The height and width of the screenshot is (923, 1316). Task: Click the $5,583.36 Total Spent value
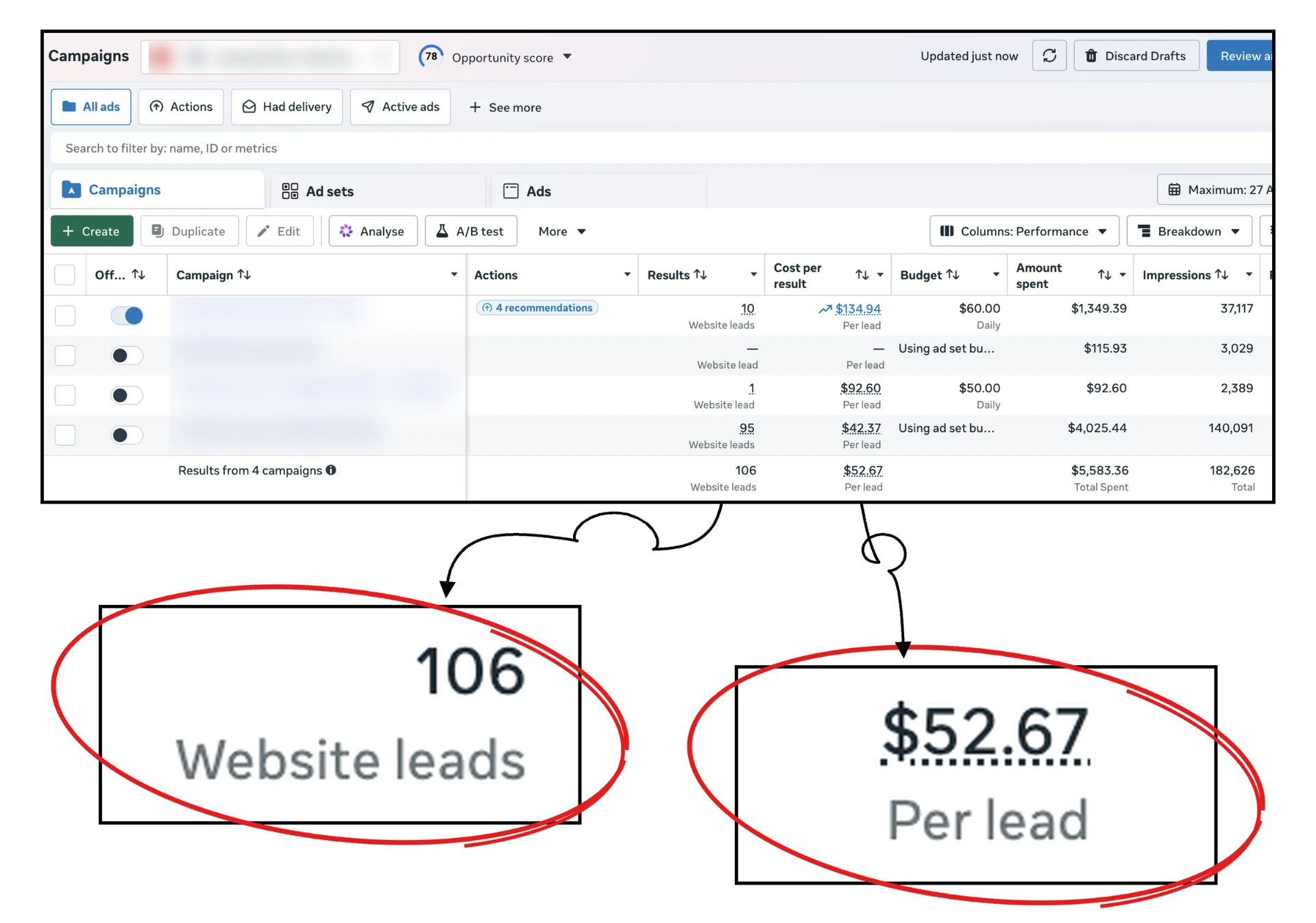coord(1099,470)
